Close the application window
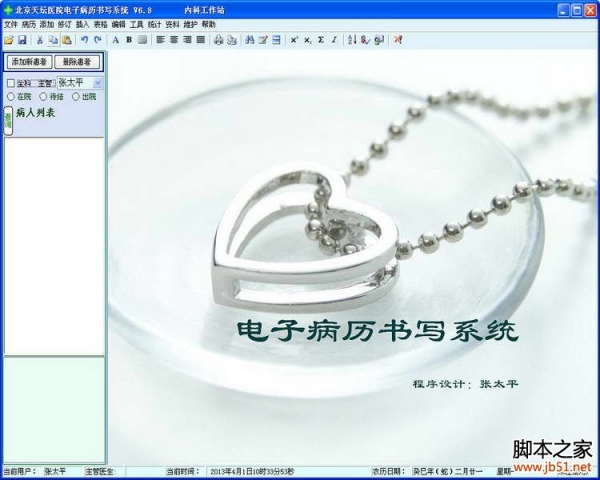This screenshot has width=600, height=480. pos(590,10)
